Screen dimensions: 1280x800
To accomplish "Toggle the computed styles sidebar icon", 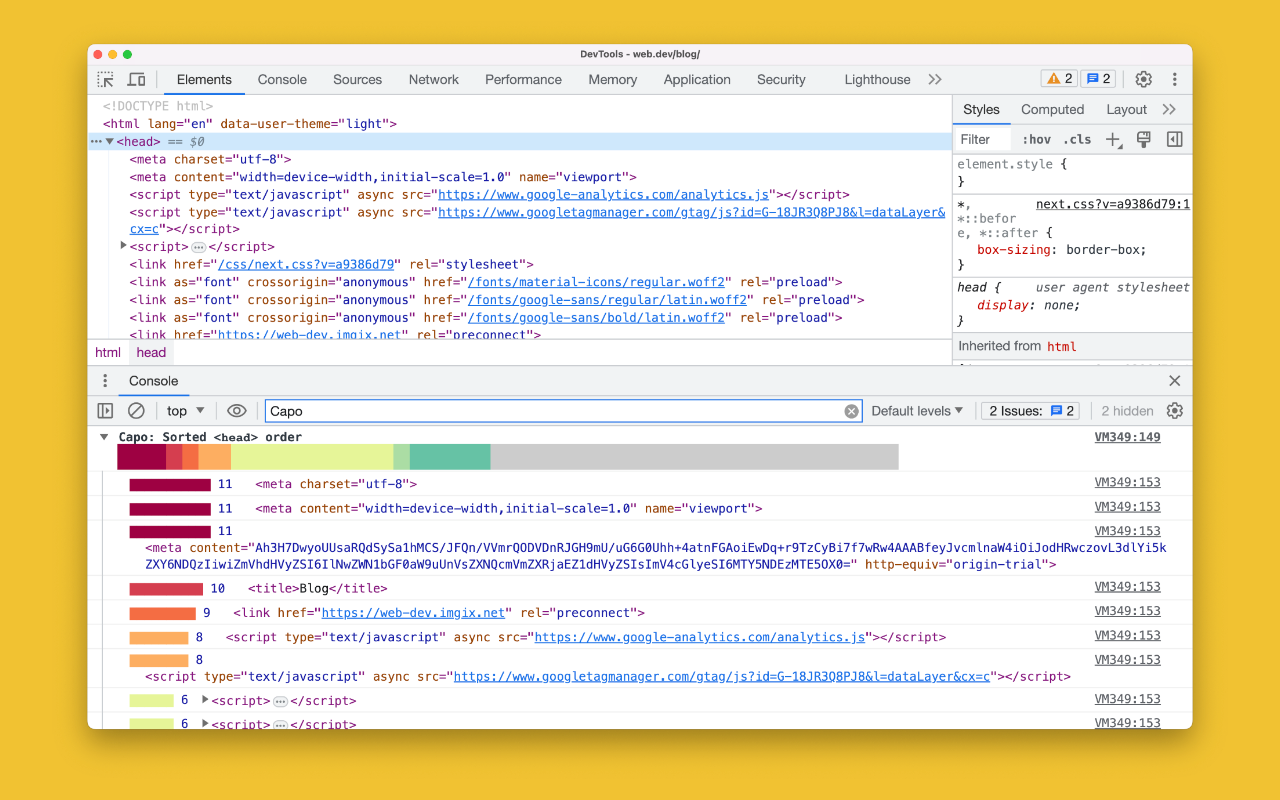I will click(x=1175, y=140).
